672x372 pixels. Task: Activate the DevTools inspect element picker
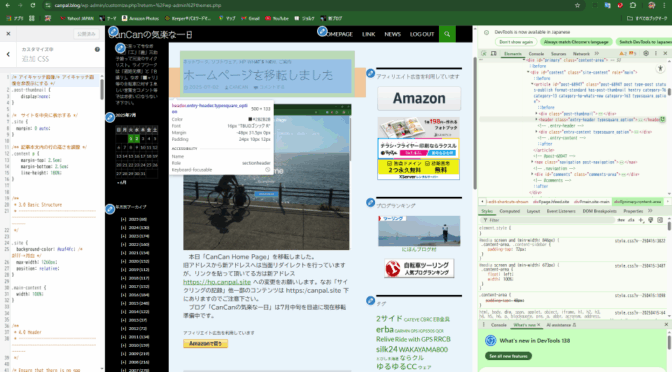(x=484, y=54)
